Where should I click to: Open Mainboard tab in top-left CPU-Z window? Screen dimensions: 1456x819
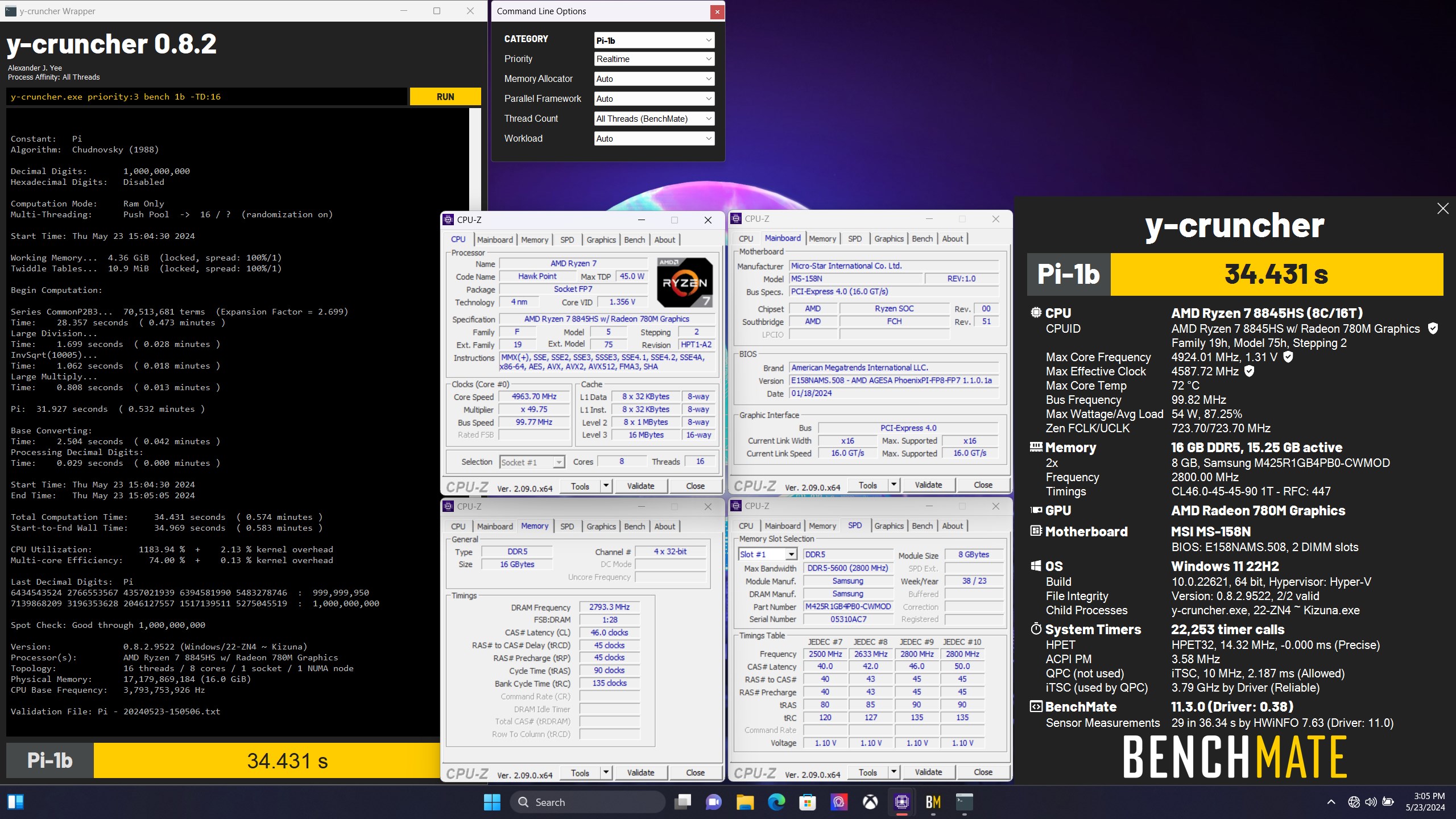tap(495, 240)
